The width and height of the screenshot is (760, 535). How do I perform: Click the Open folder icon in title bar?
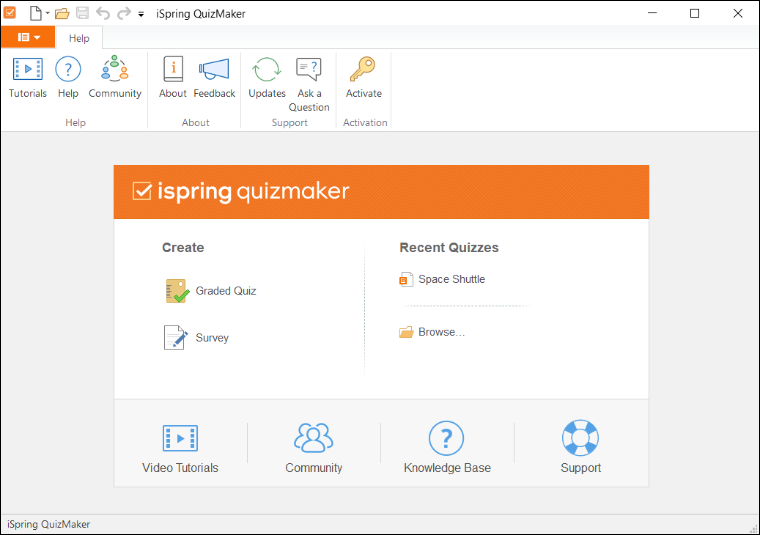(62, 13)
